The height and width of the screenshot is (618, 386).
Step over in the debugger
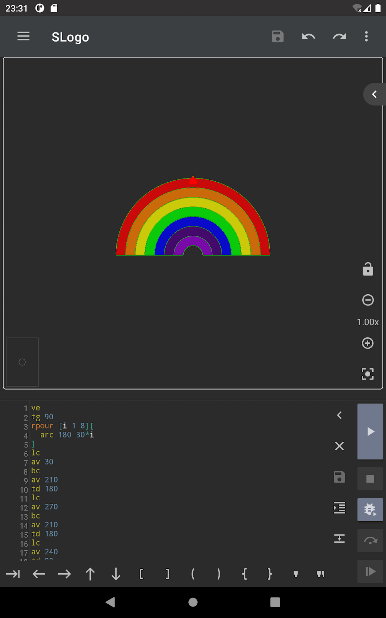pos(370,540)
